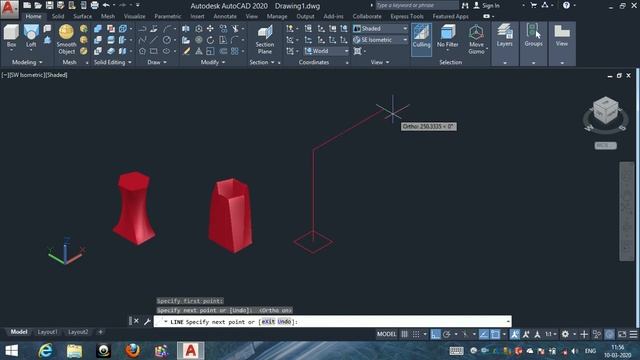Open Firefox from the taskbar
640x360 pixels.
(132, 351)
